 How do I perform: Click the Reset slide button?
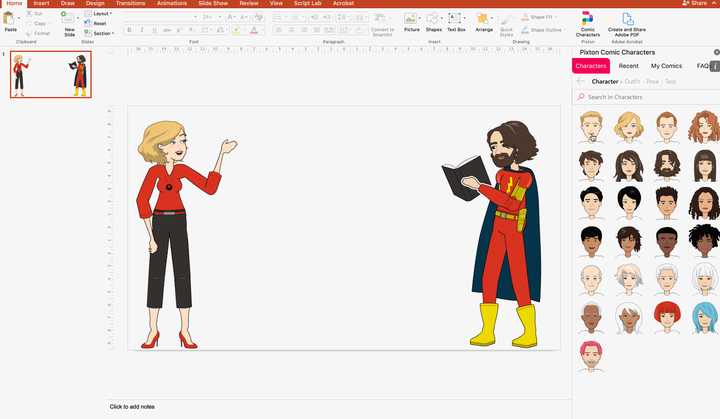[96, 23]
